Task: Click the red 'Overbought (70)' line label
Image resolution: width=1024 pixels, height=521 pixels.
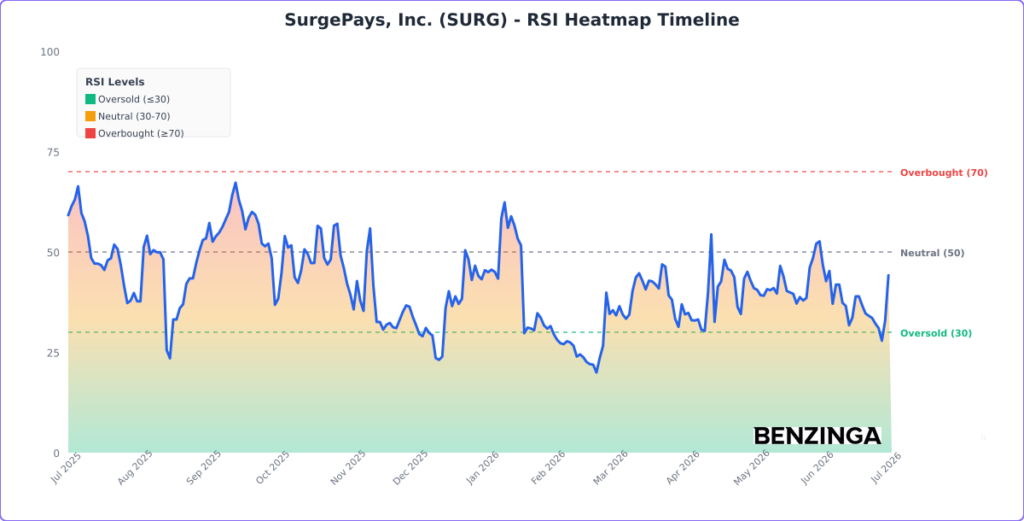Action: pyautogui.click(x=944, y=173)
